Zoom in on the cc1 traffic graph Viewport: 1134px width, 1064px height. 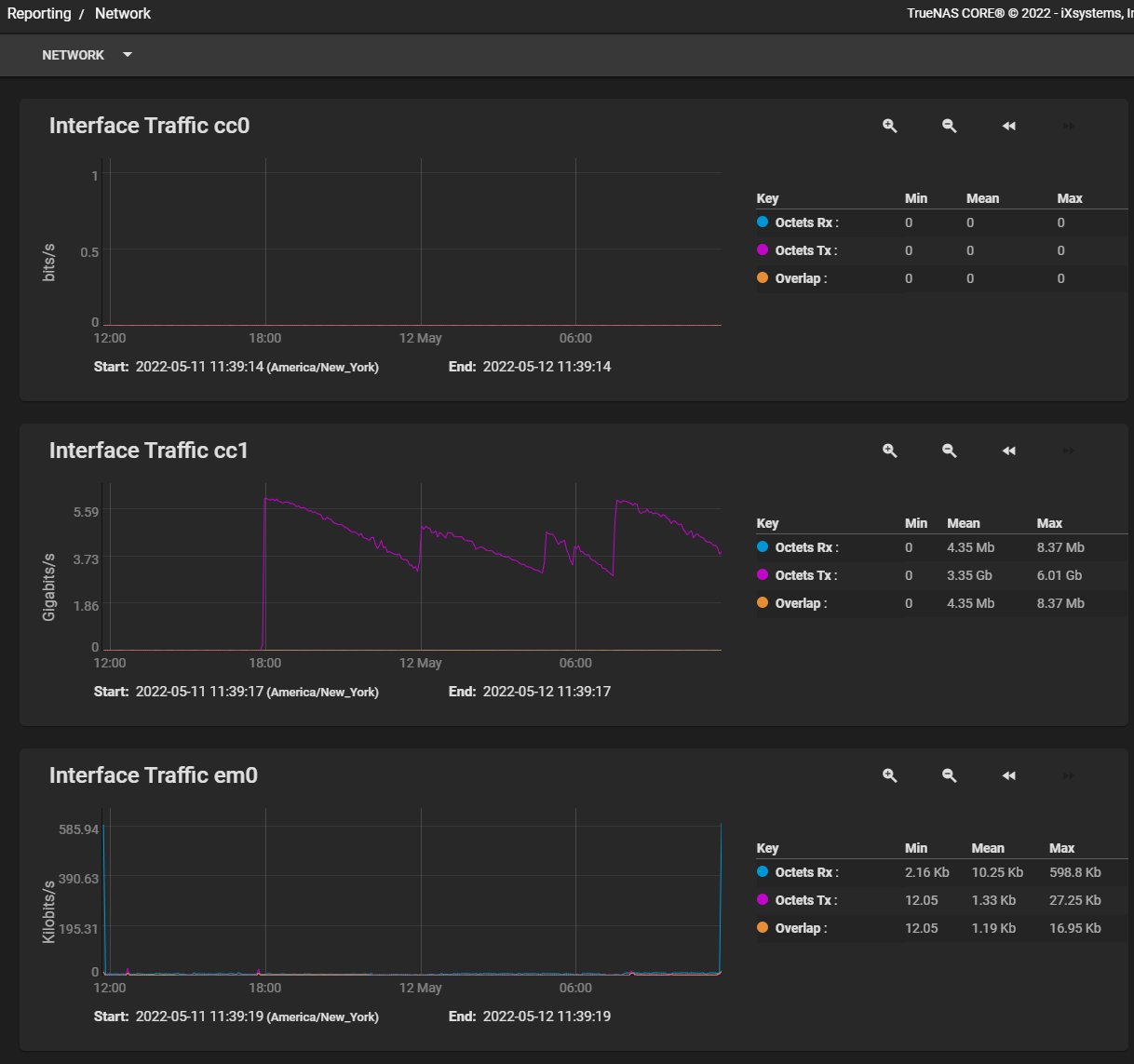(890, 451)
